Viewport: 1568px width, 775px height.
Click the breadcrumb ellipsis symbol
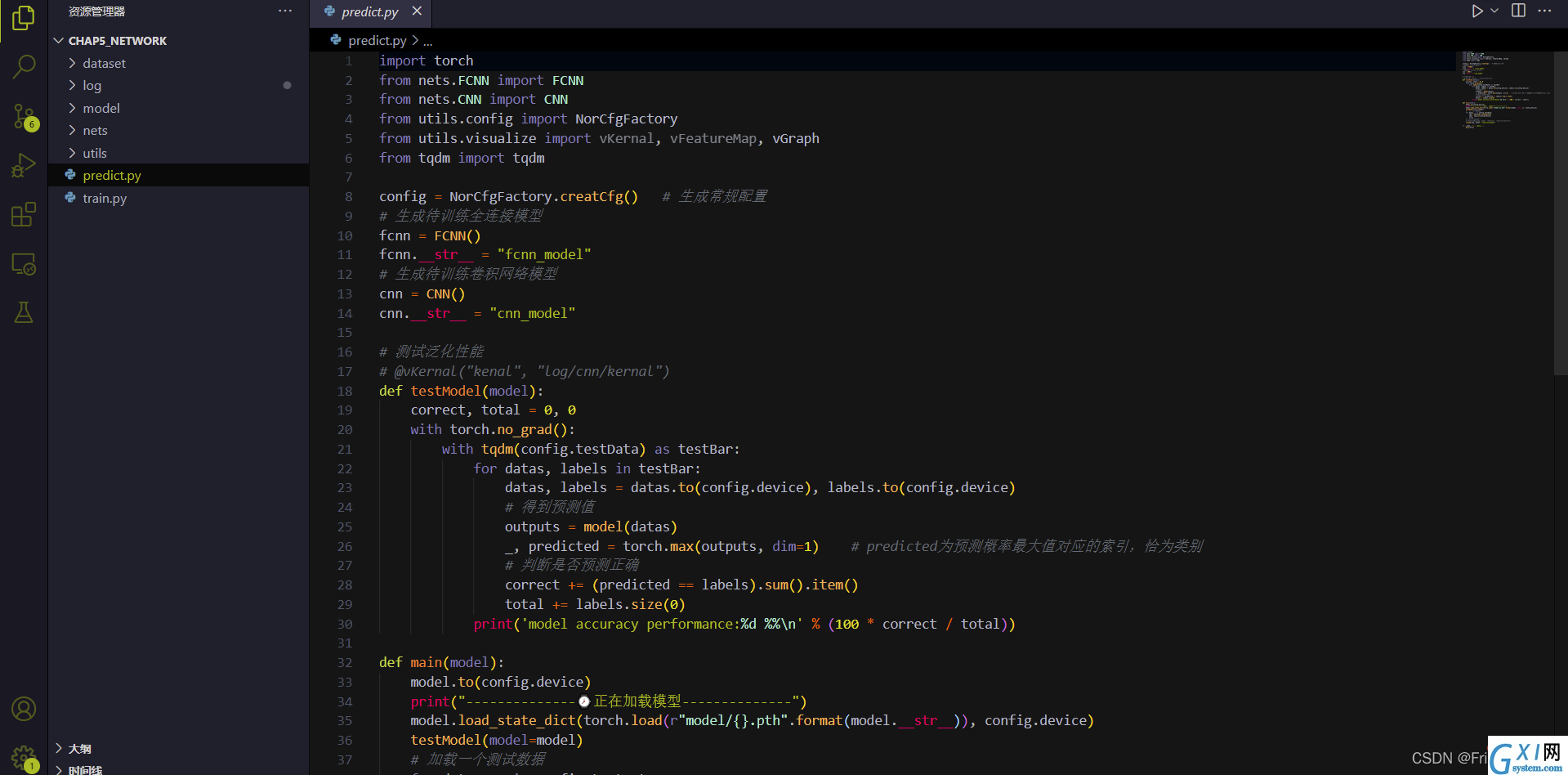pos(427,40)
